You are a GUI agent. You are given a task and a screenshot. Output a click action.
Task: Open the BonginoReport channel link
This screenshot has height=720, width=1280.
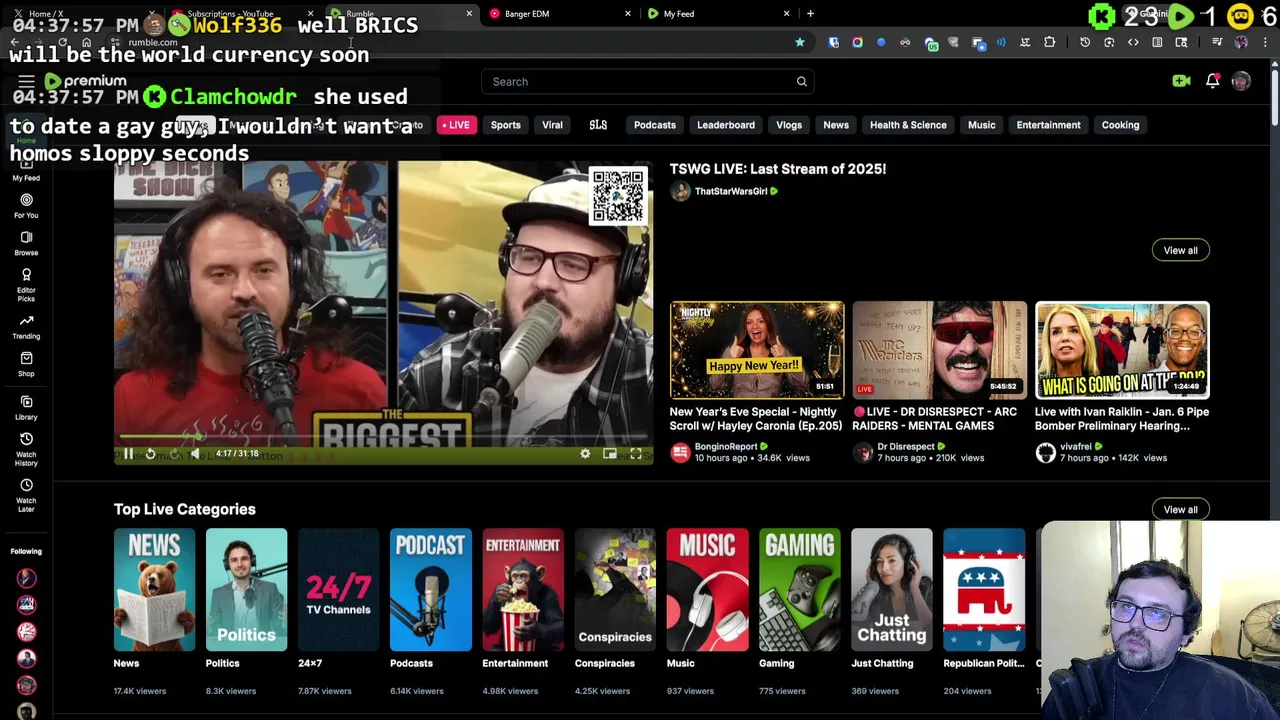(x=726, y=446)
